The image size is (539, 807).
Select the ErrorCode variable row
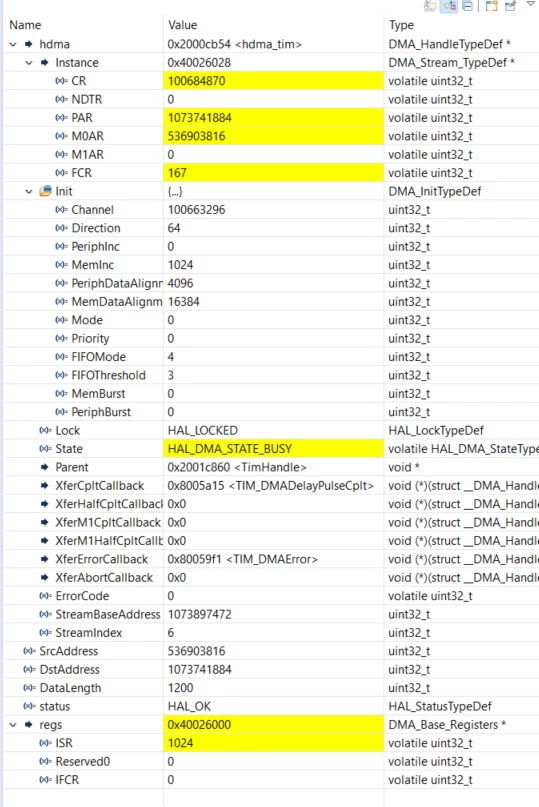click(x=271, y=596)
